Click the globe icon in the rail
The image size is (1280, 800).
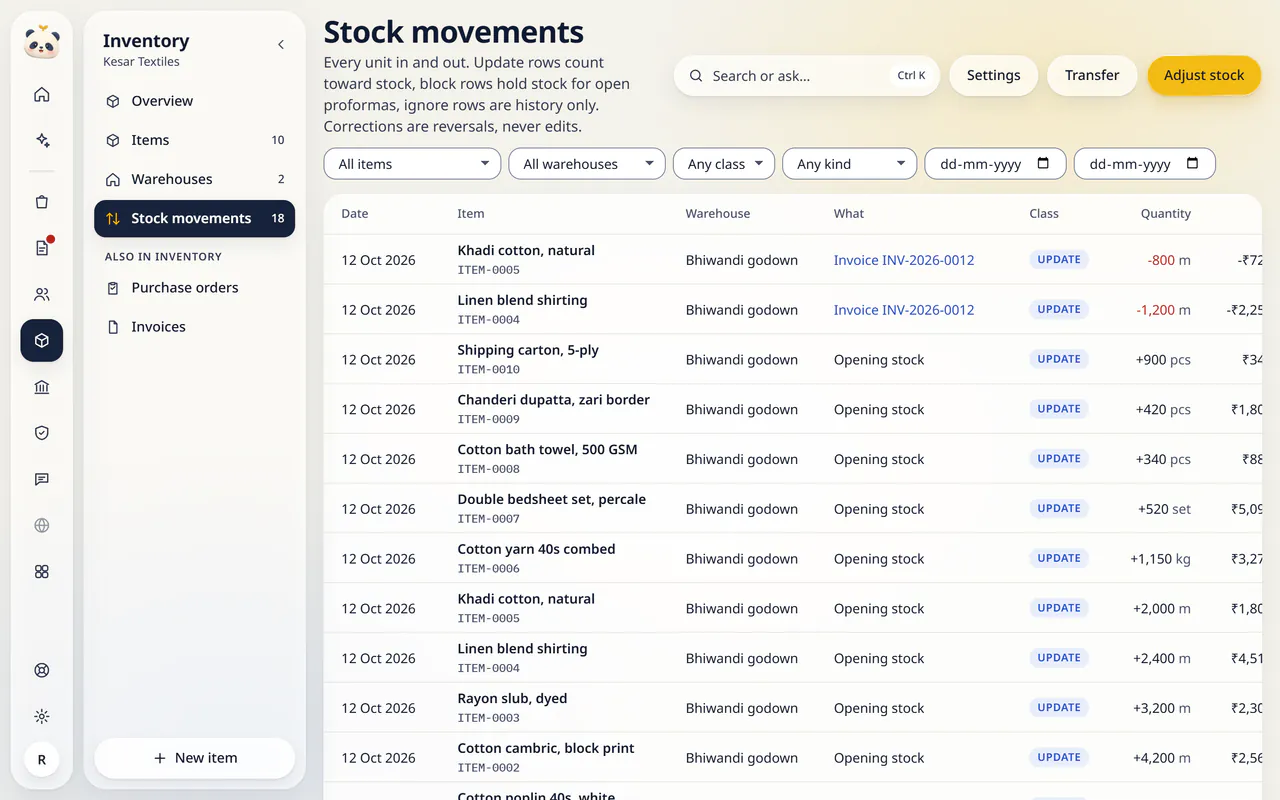pos(42,525)
